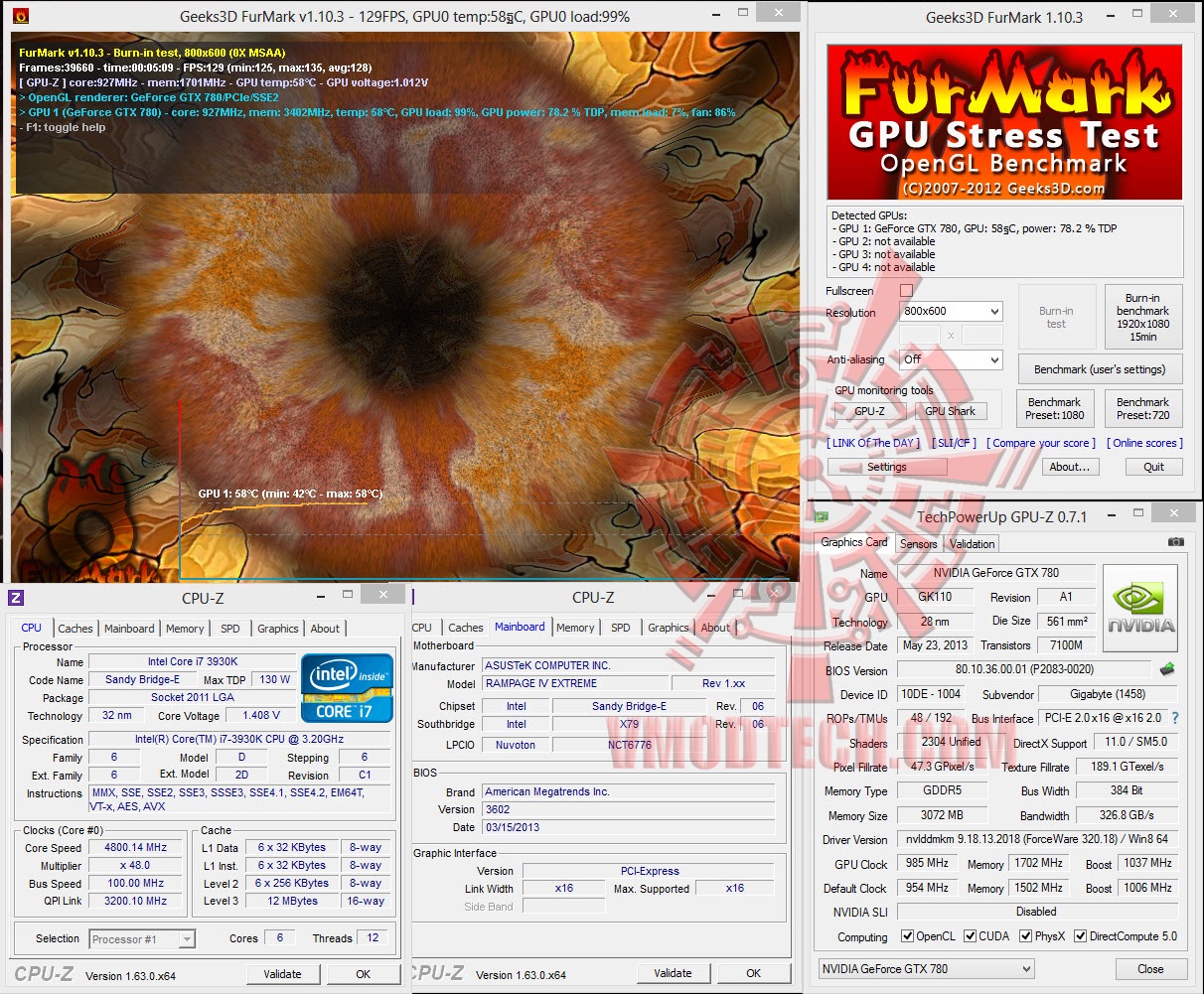The height and width of the screenshot is (994, 1204).
Task: Click Intel Core i7 3930K name field
Action: coord(193,661)
